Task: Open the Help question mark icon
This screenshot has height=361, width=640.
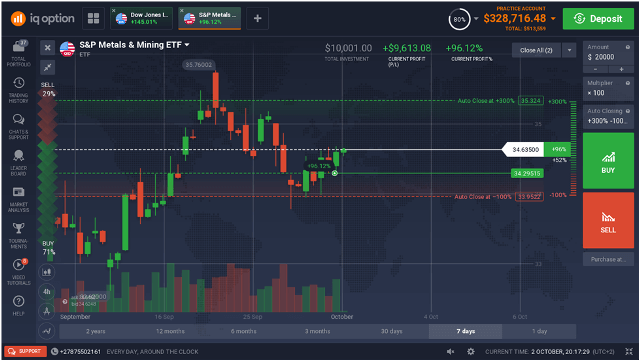Action: 18,305
